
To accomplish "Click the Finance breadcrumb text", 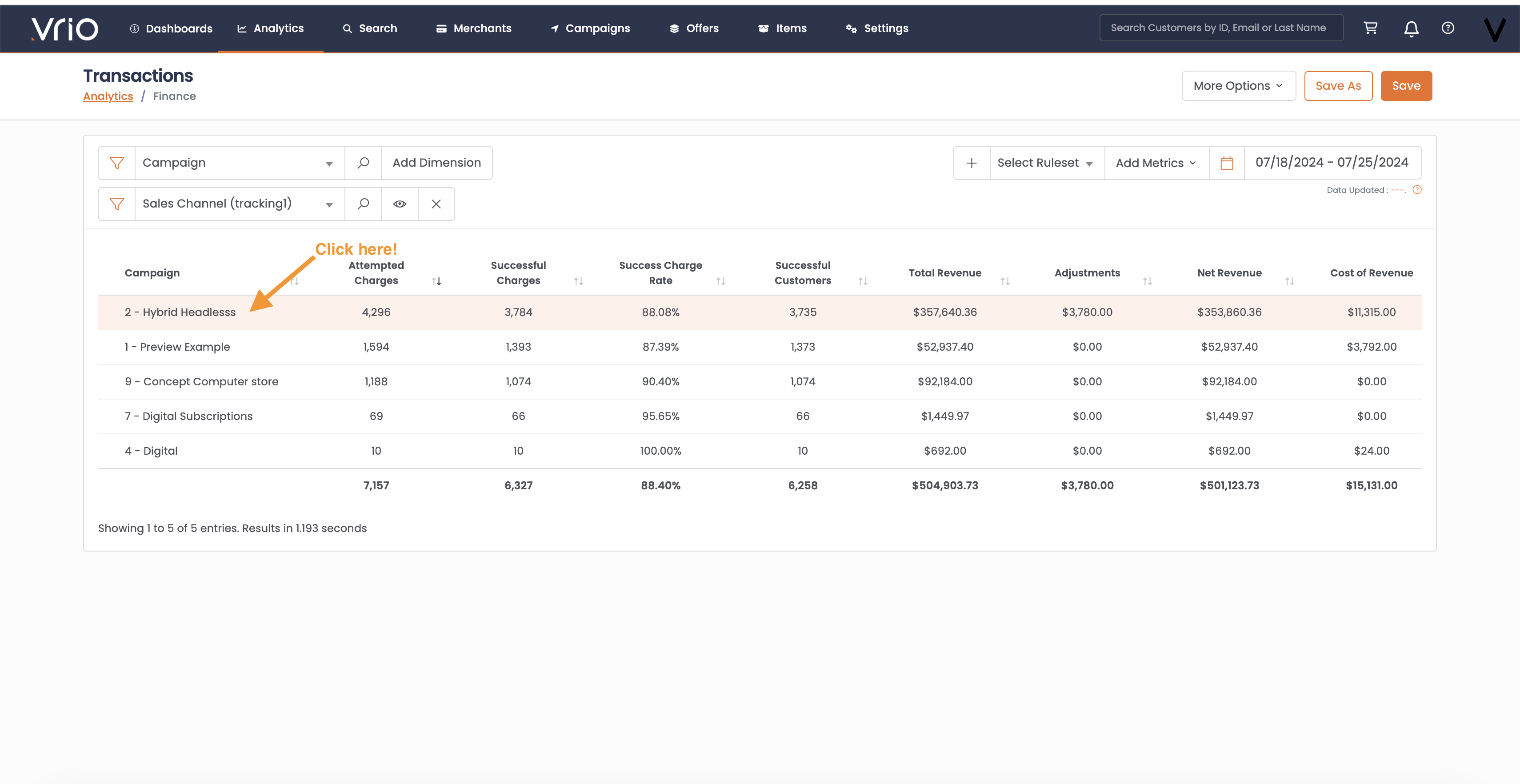I will click(x=174, y=96).
